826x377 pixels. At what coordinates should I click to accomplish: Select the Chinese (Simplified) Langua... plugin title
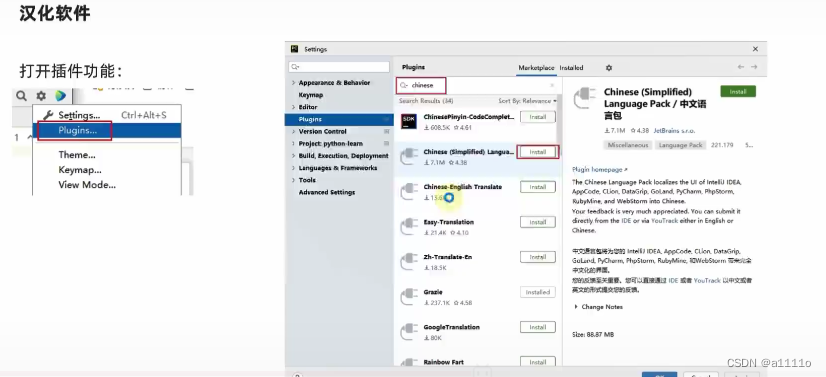tap(469, 152)
